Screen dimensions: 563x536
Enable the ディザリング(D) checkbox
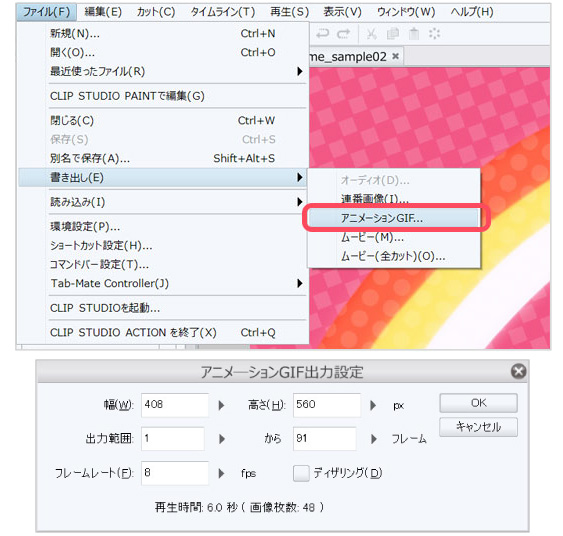(x=301, y=473)
